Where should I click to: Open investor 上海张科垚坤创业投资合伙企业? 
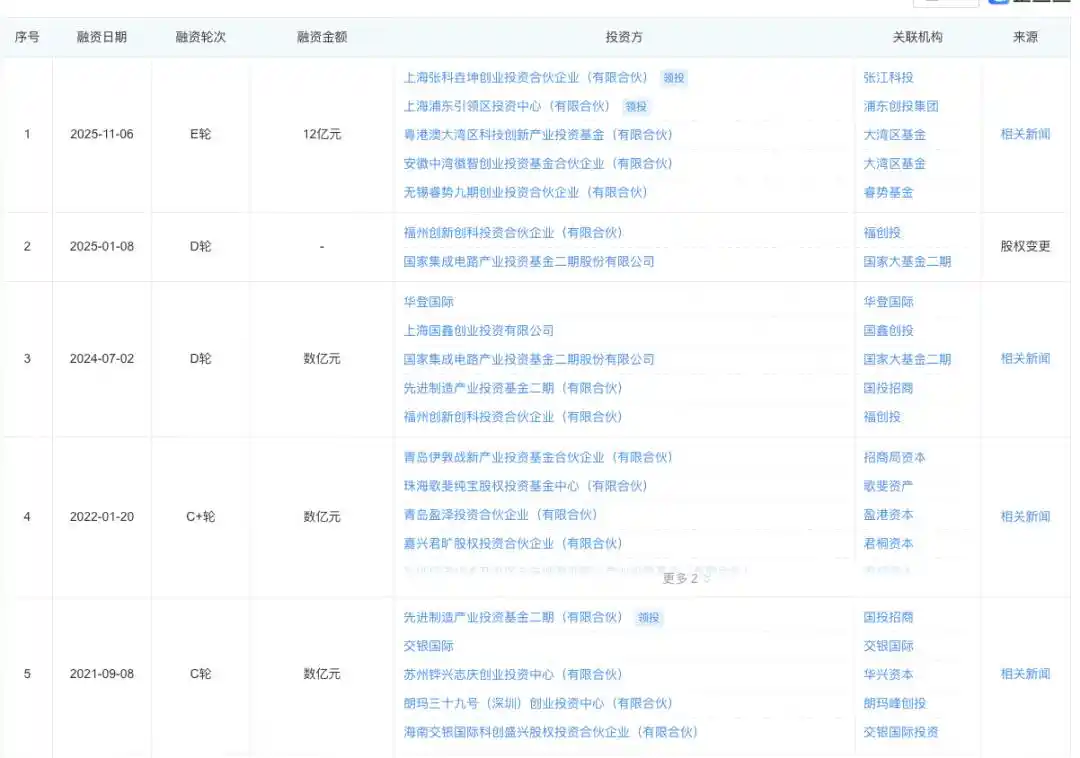tap(526, 78)
